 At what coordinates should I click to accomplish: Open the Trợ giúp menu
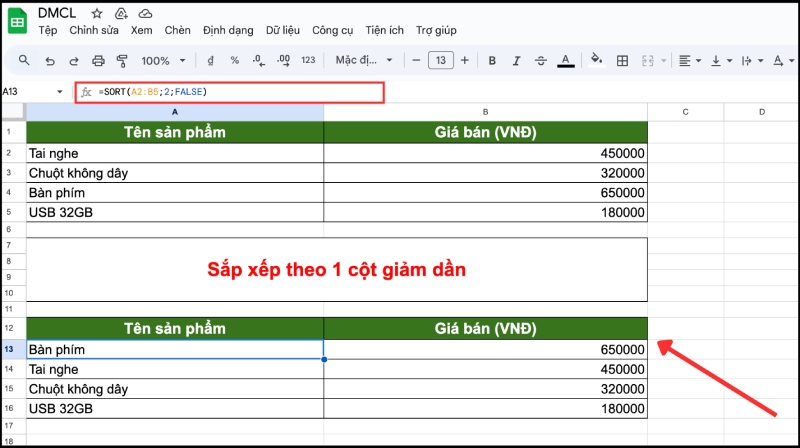(436, 30)
